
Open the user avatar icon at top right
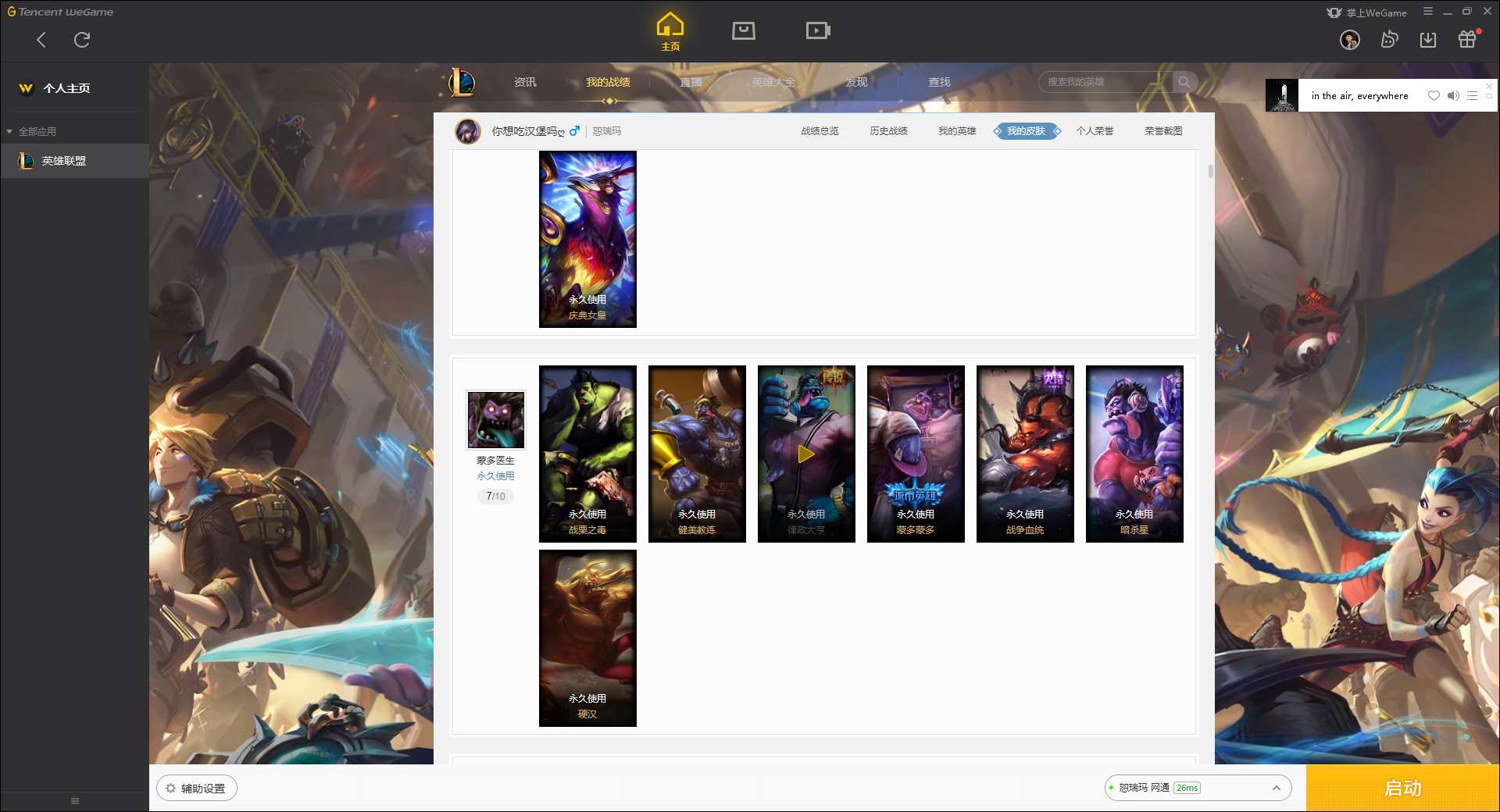click(x=1350, y=40)
